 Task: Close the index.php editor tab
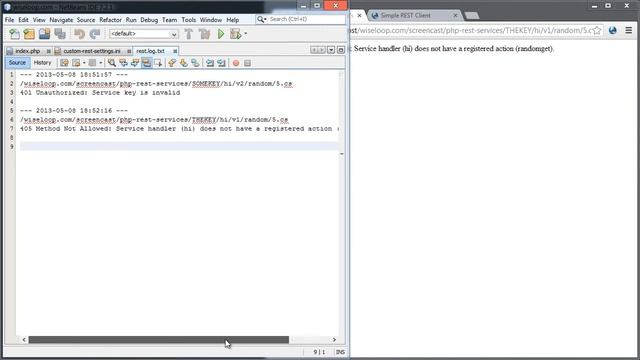48,51
